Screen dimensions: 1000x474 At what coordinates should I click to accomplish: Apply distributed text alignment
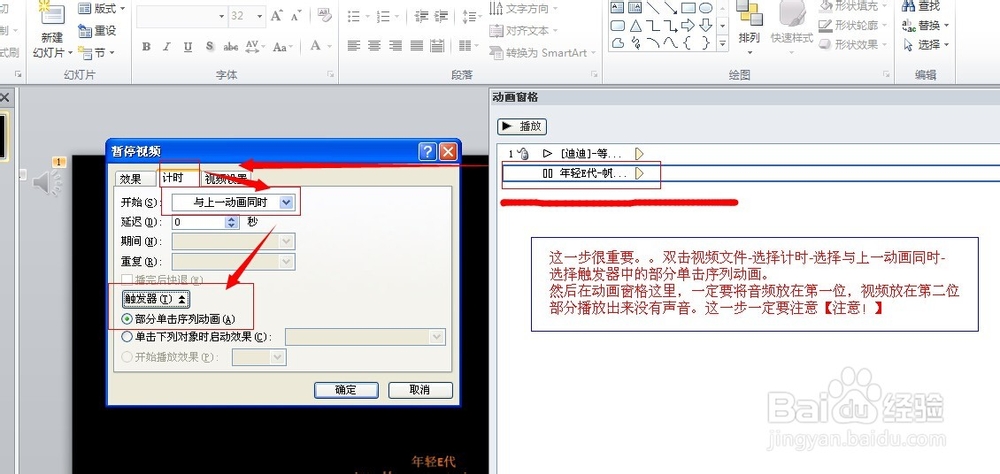point(438,46)
